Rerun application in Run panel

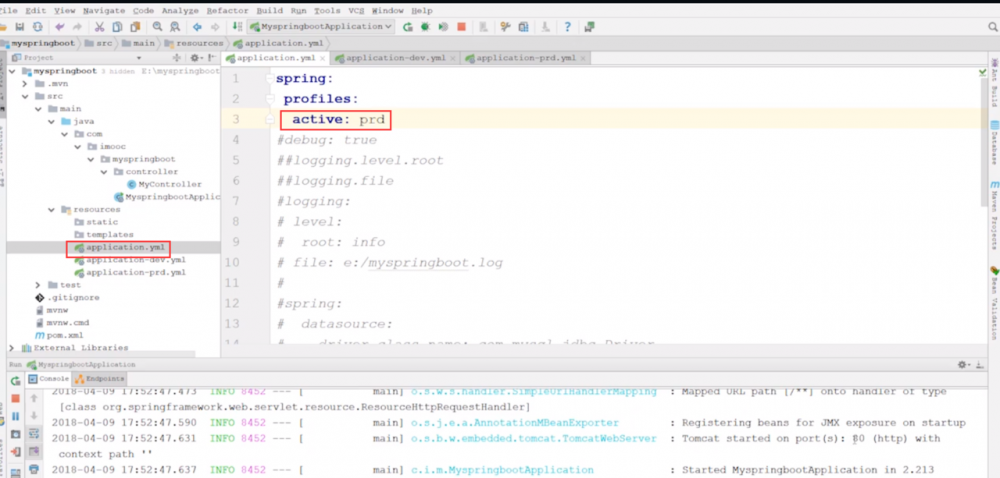15,381
